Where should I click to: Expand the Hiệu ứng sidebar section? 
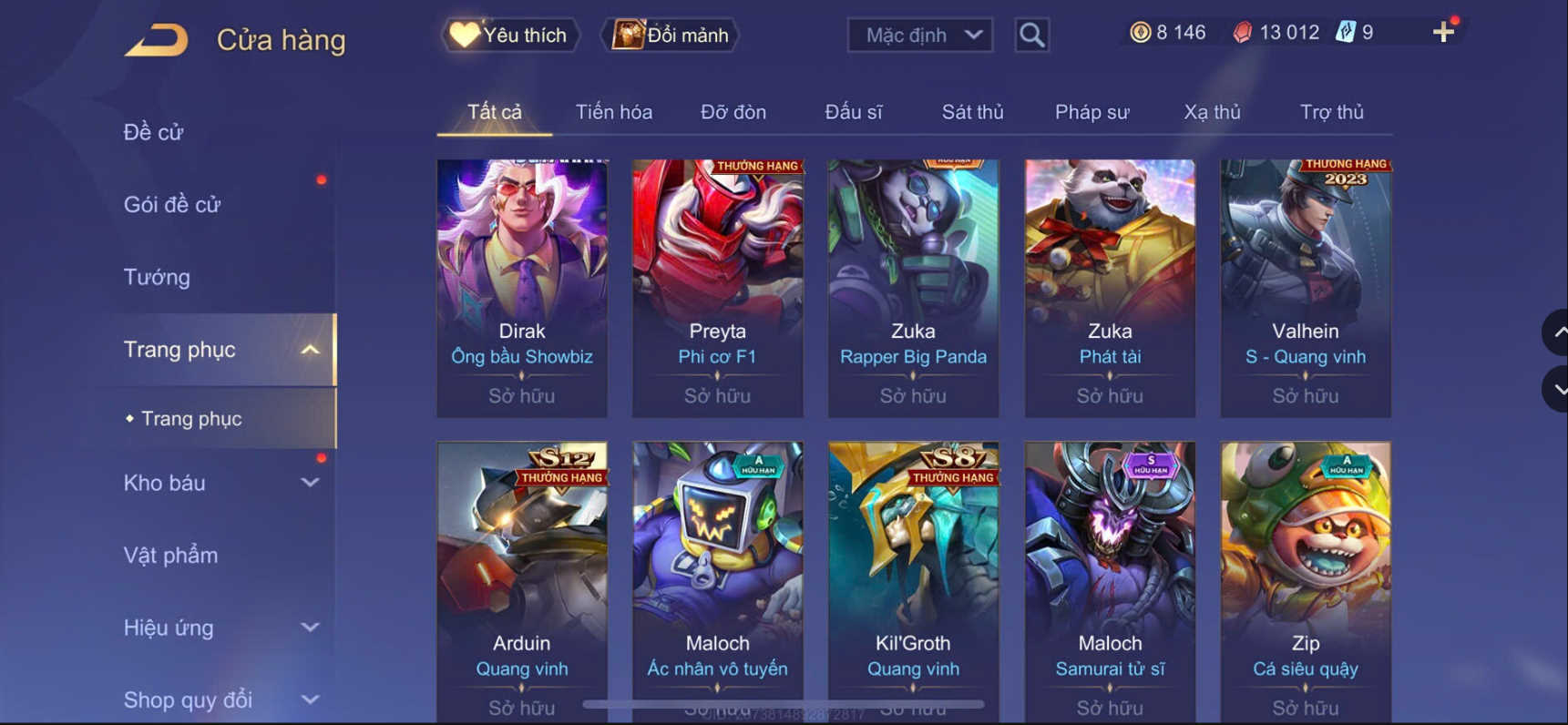310,628
